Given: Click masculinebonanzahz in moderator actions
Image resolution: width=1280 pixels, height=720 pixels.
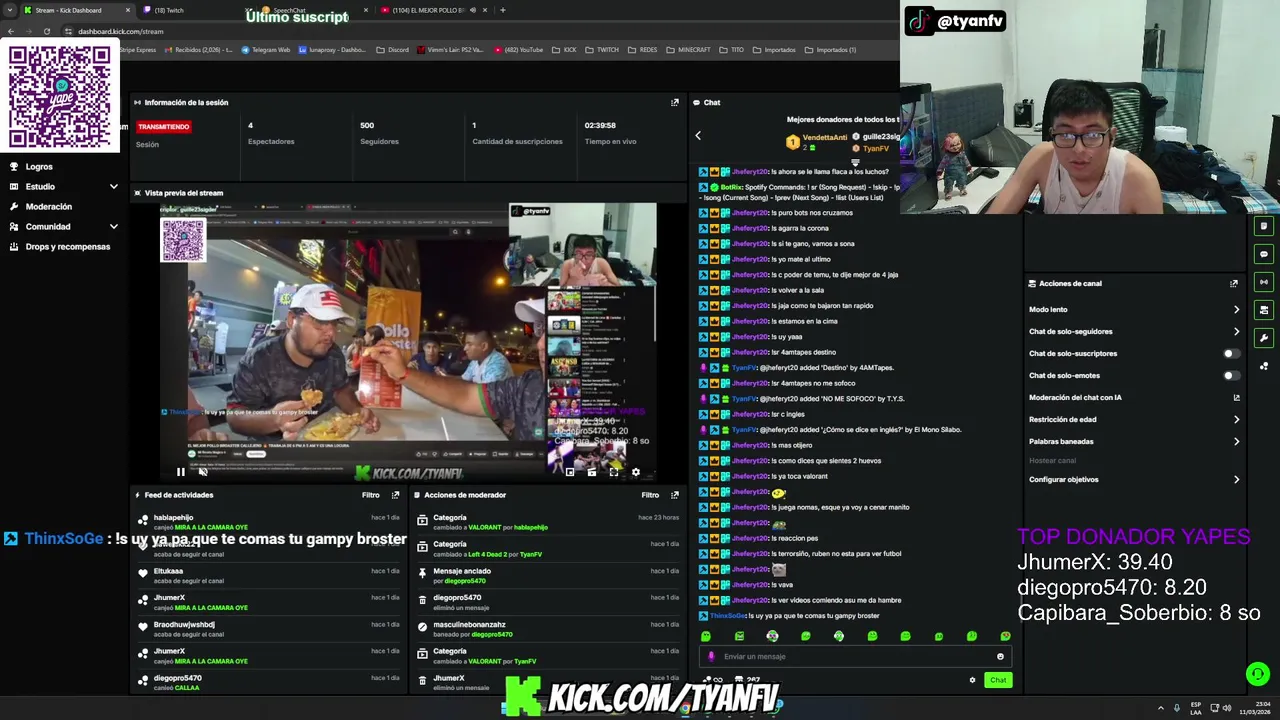Looking at the screenshot, I should click(469, 625).
